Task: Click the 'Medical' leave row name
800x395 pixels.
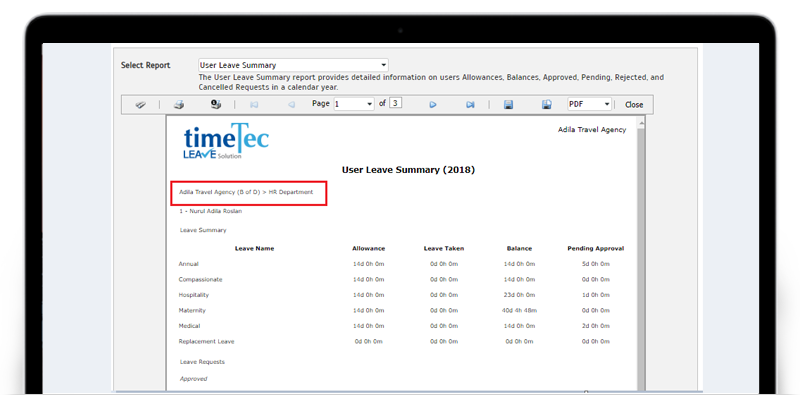Action: 189,326
